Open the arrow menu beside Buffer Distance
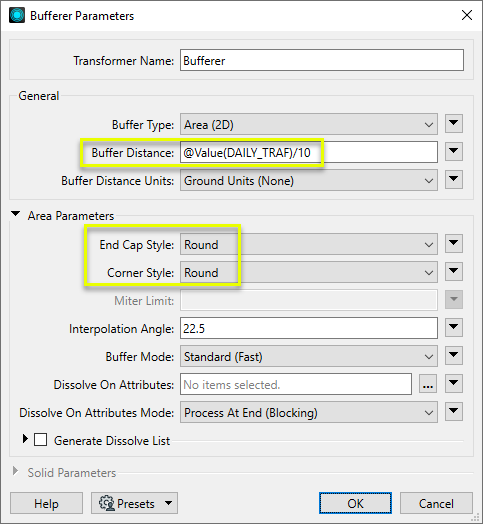Viewport: 483px width, 524px height. click(454, 152)
